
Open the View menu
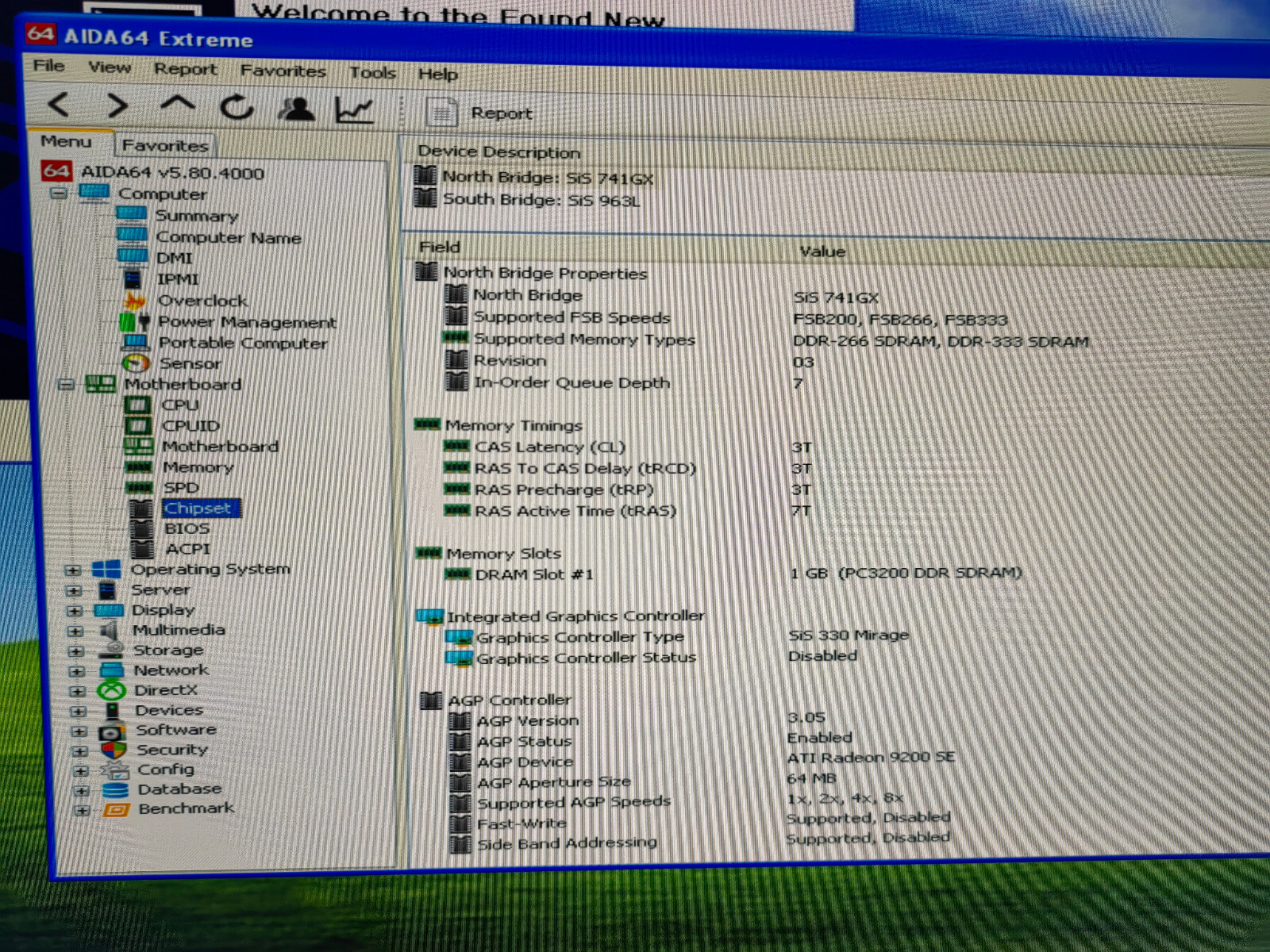point(110,67)
